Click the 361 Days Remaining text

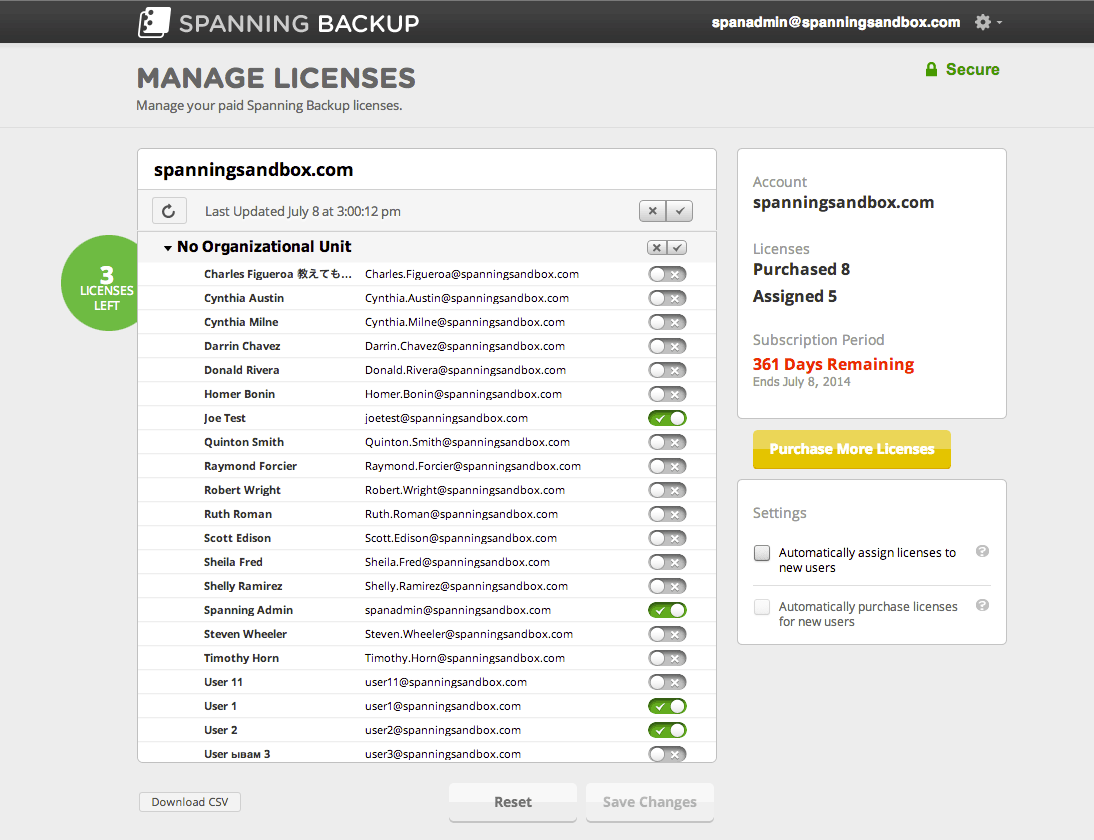point(833,364)
